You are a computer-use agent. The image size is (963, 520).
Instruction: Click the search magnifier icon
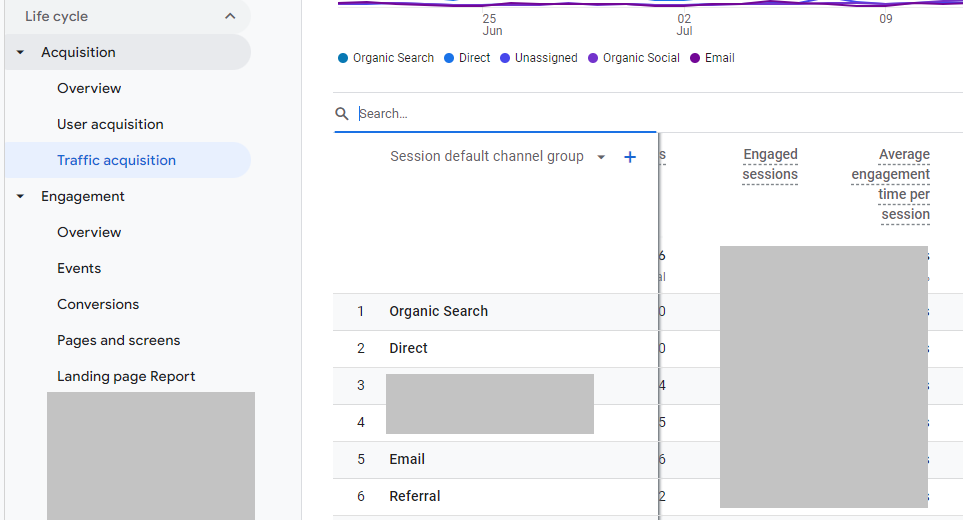tap(343, 114)
